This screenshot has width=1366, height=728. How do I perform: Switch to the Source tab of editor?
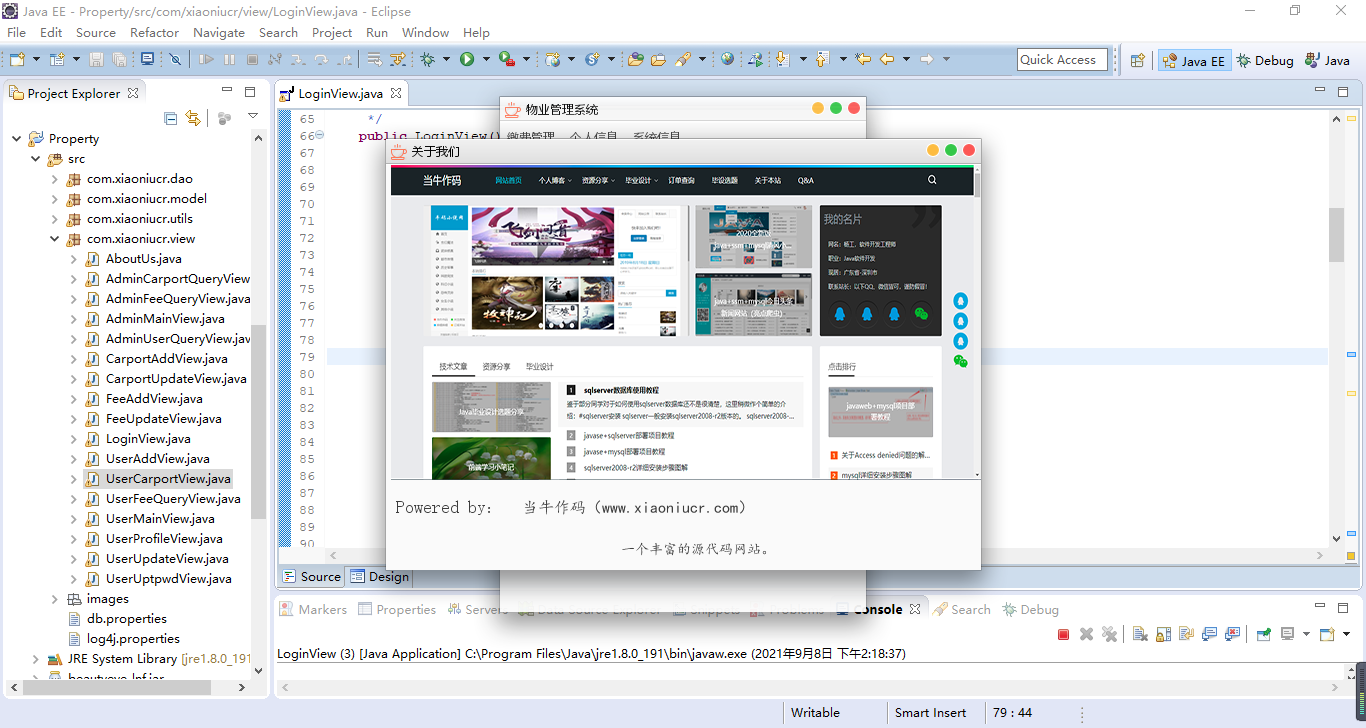tap(311, 576)
